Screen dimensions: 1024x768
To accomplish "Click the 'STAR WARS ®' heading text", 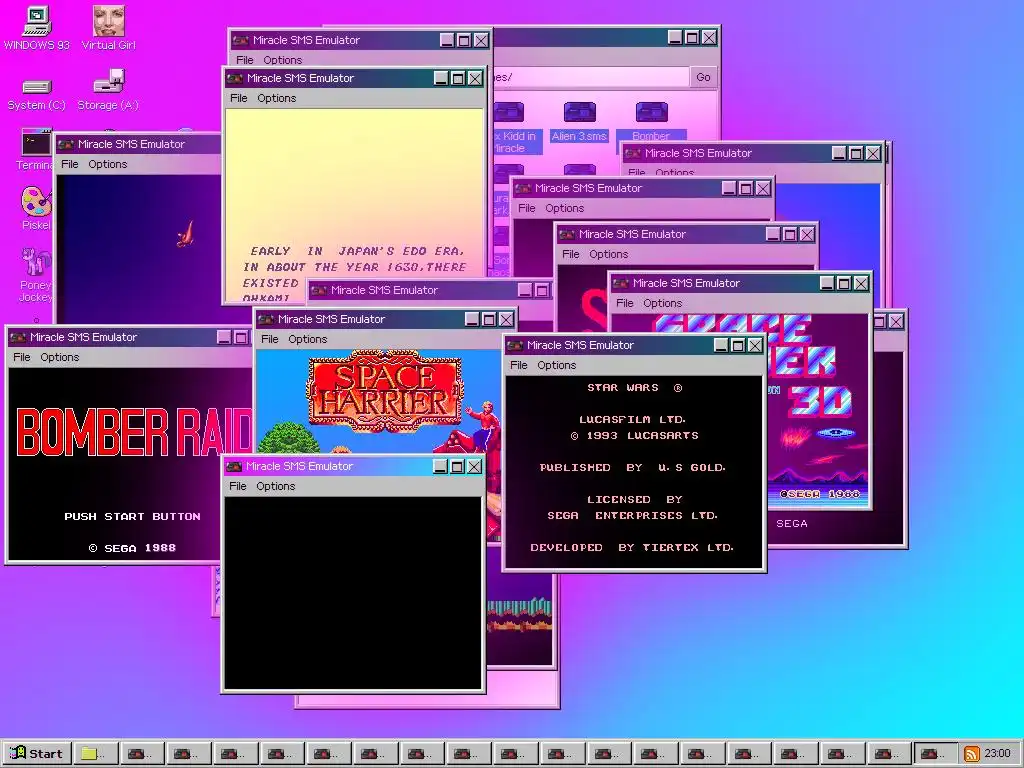I will pos(634,388).
